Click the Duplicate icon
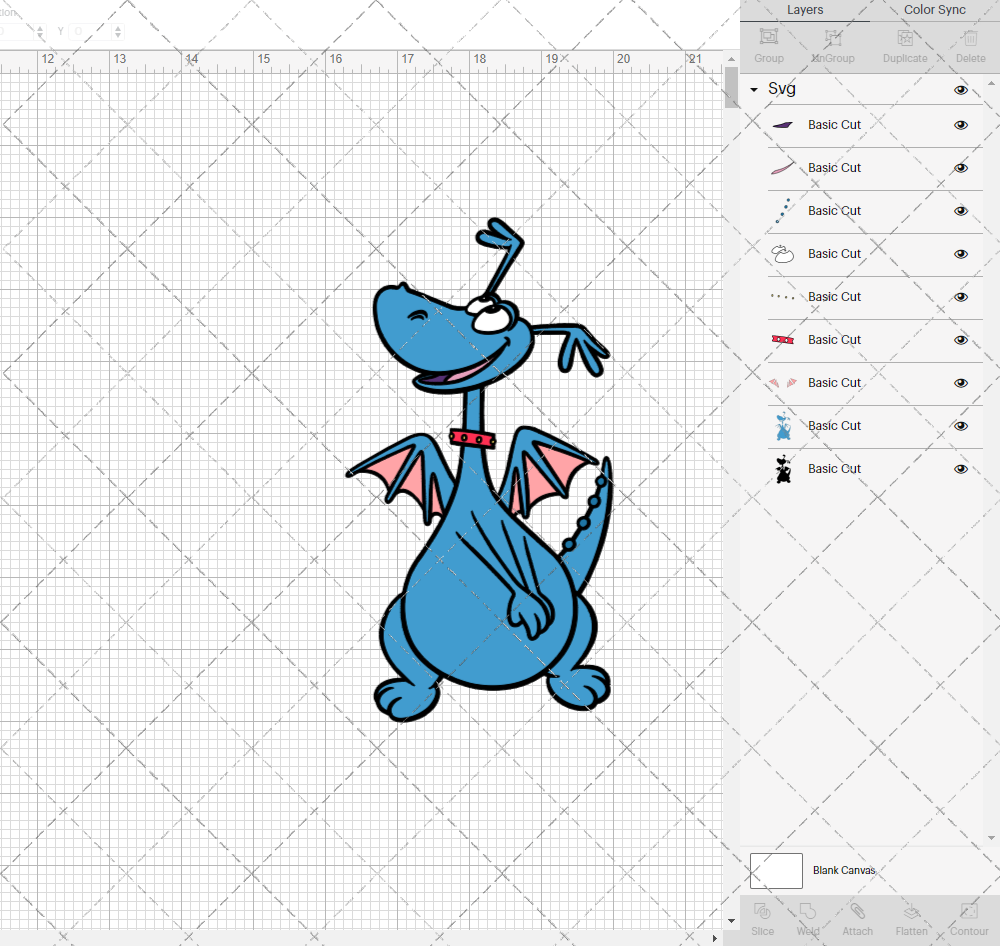The image size is (1000, 946). click(905, 37)
